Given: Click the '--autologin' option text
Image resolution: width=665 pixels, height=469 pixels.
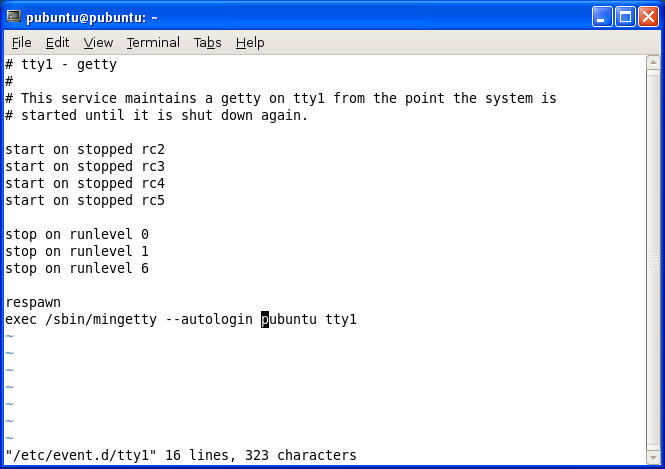Looking at the screenshot, I should 209,319.
